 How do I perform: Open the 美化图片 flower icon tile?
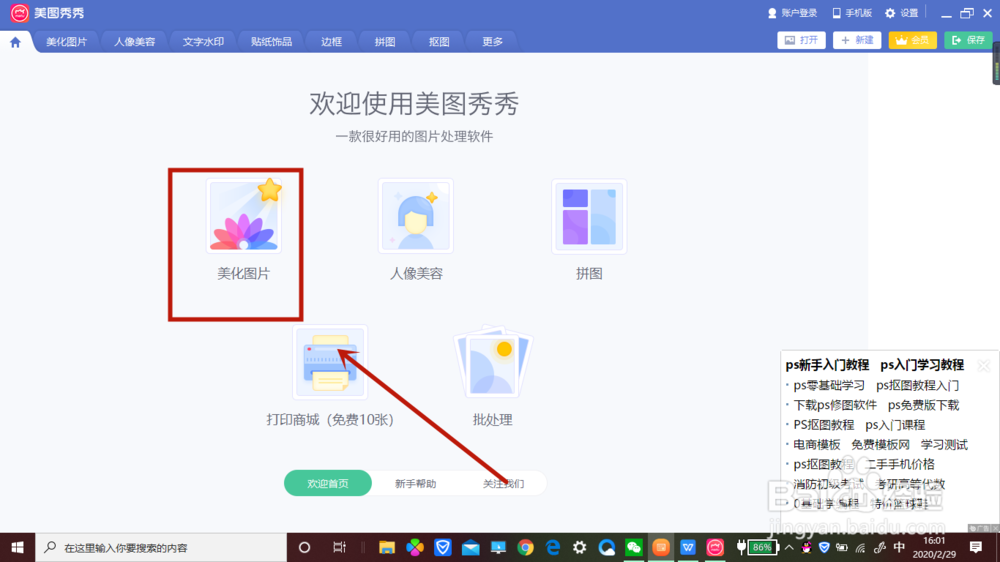click(x=244, y=216)
